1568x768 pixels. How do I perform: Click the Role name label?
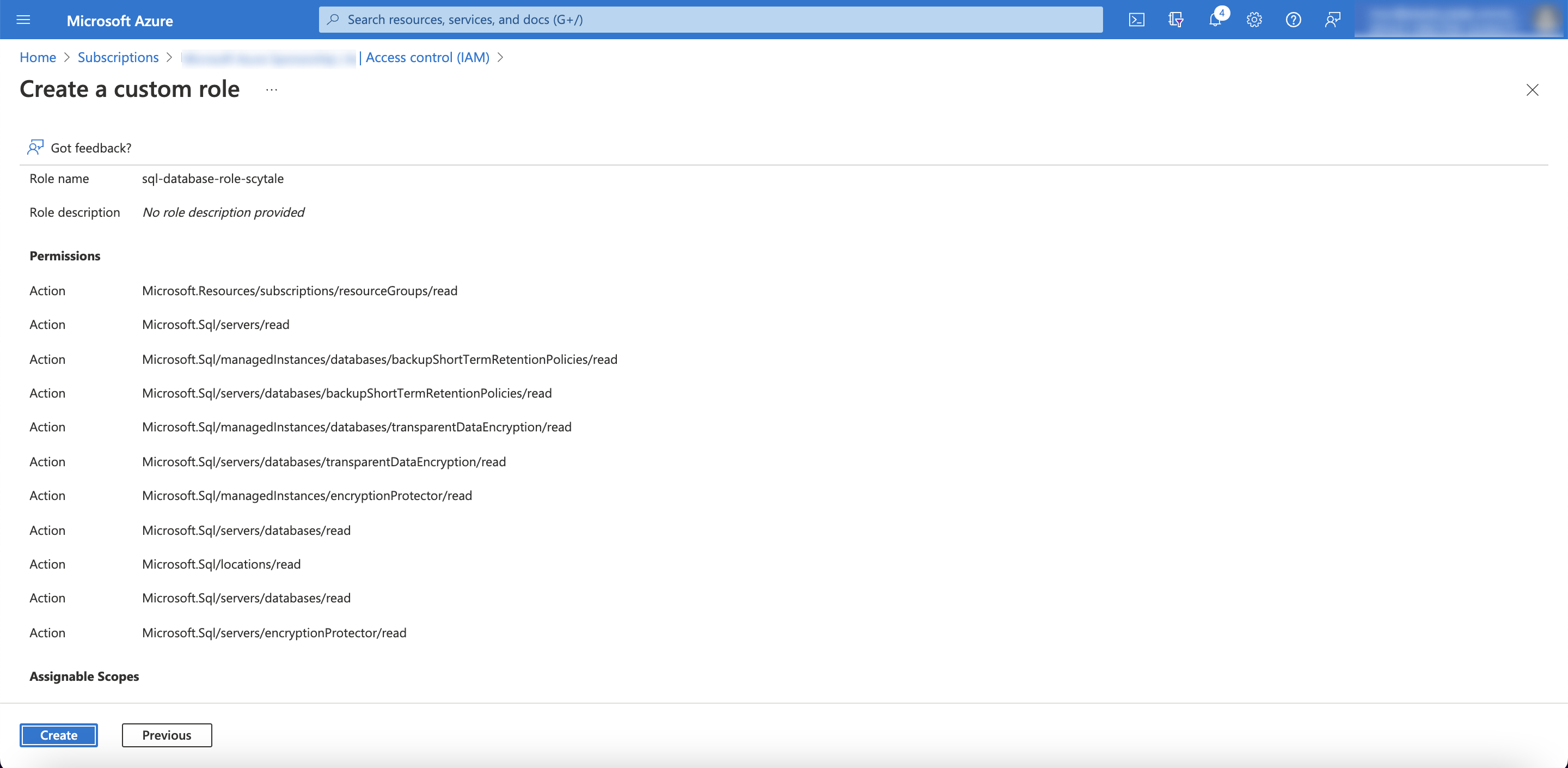pyautogui.click(x=59, y=179)
